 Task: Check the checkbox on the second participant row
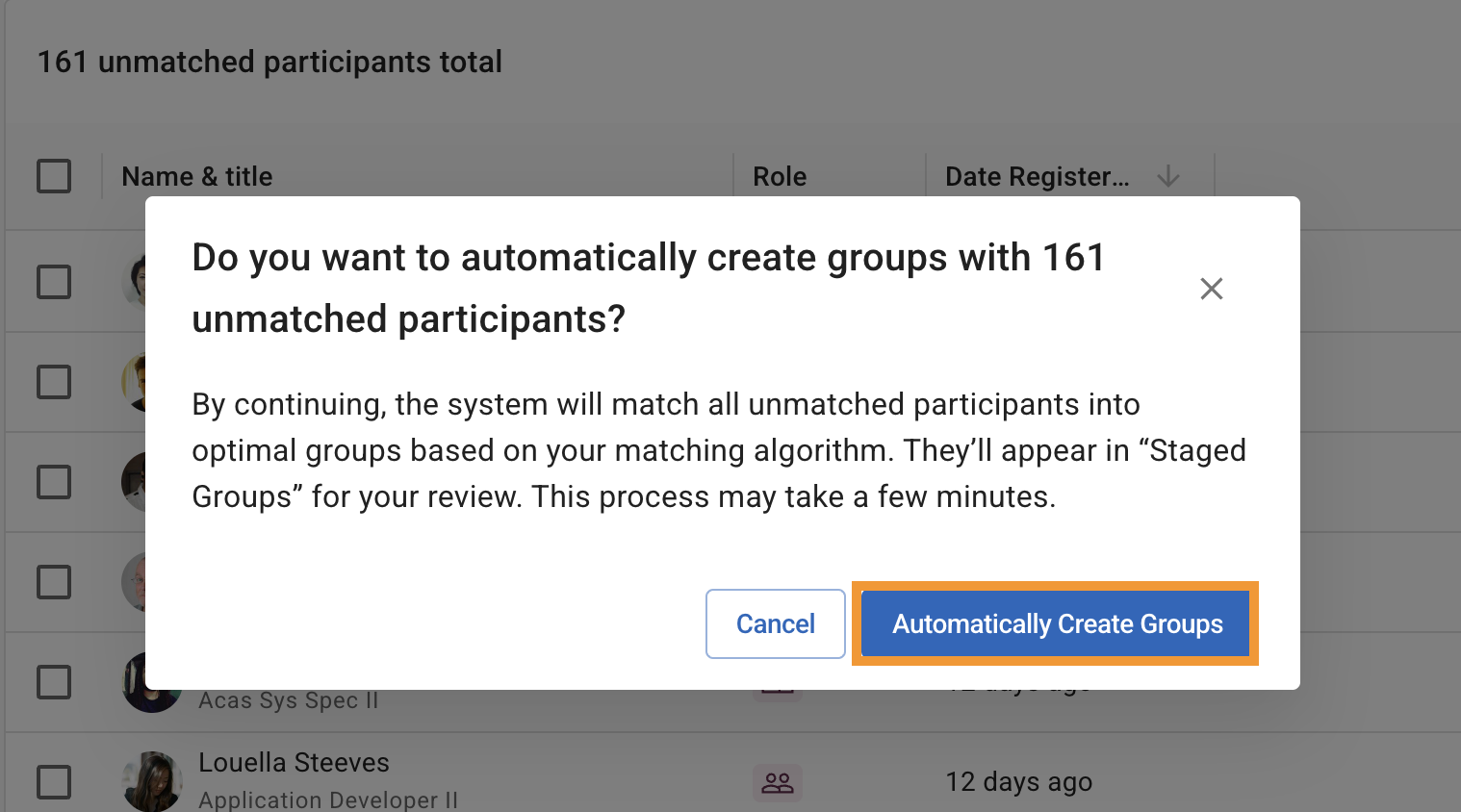(x=54, y=382)
